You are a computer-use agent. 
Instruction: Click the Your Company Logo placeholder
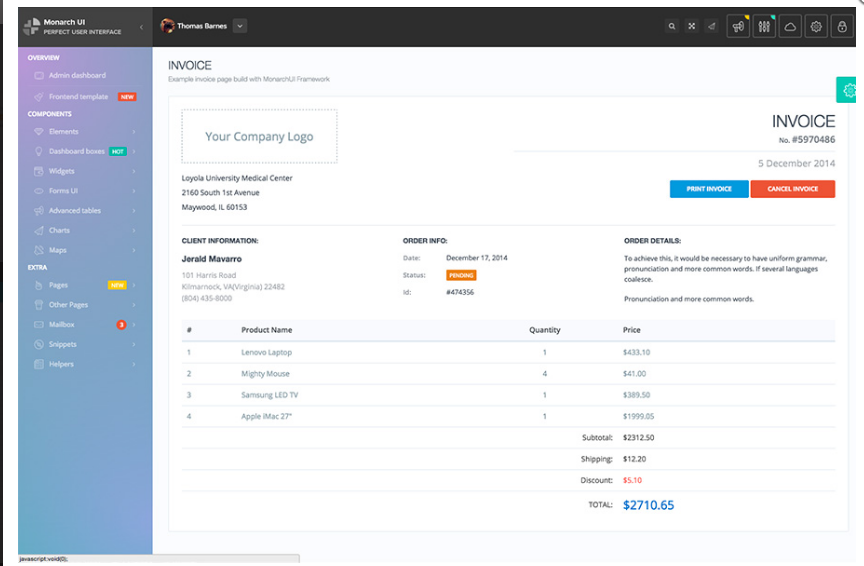(259, 137)
